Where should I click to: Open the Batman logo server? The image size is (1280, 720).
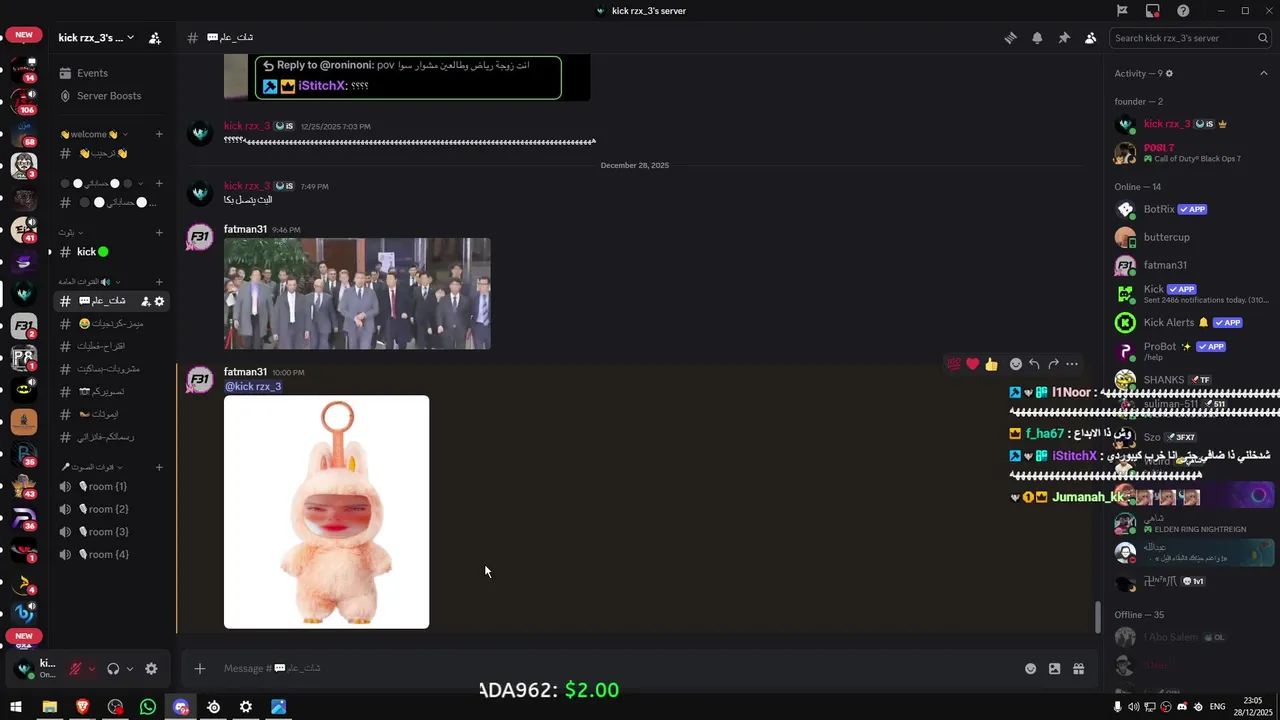click(24, 390)
